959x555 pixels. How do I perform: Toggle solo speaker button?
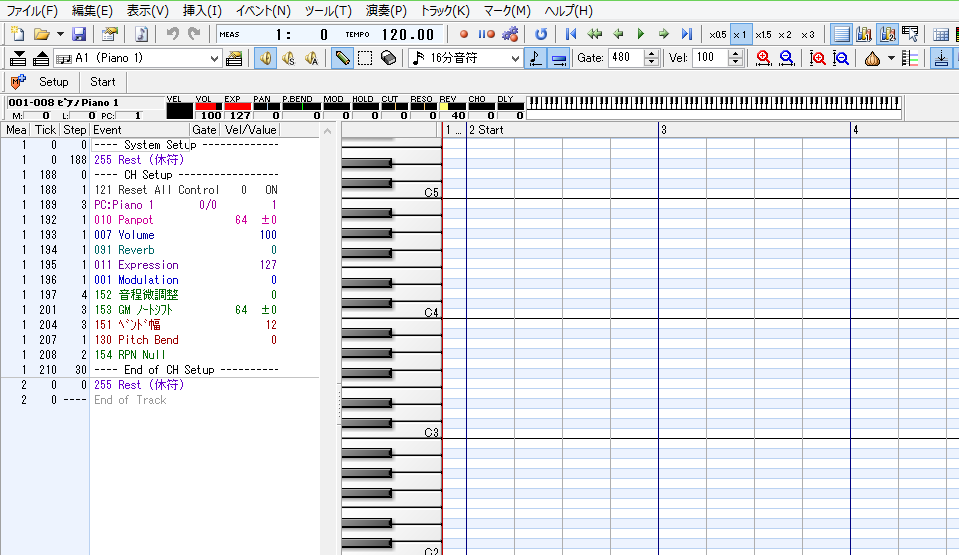(x=289, y=58)
